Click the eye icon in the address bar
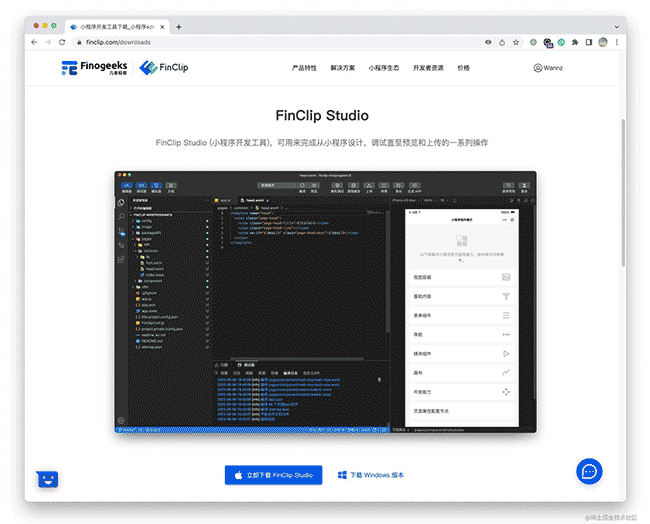Screen dimensions: 650x524 click(x=488, y=42)
